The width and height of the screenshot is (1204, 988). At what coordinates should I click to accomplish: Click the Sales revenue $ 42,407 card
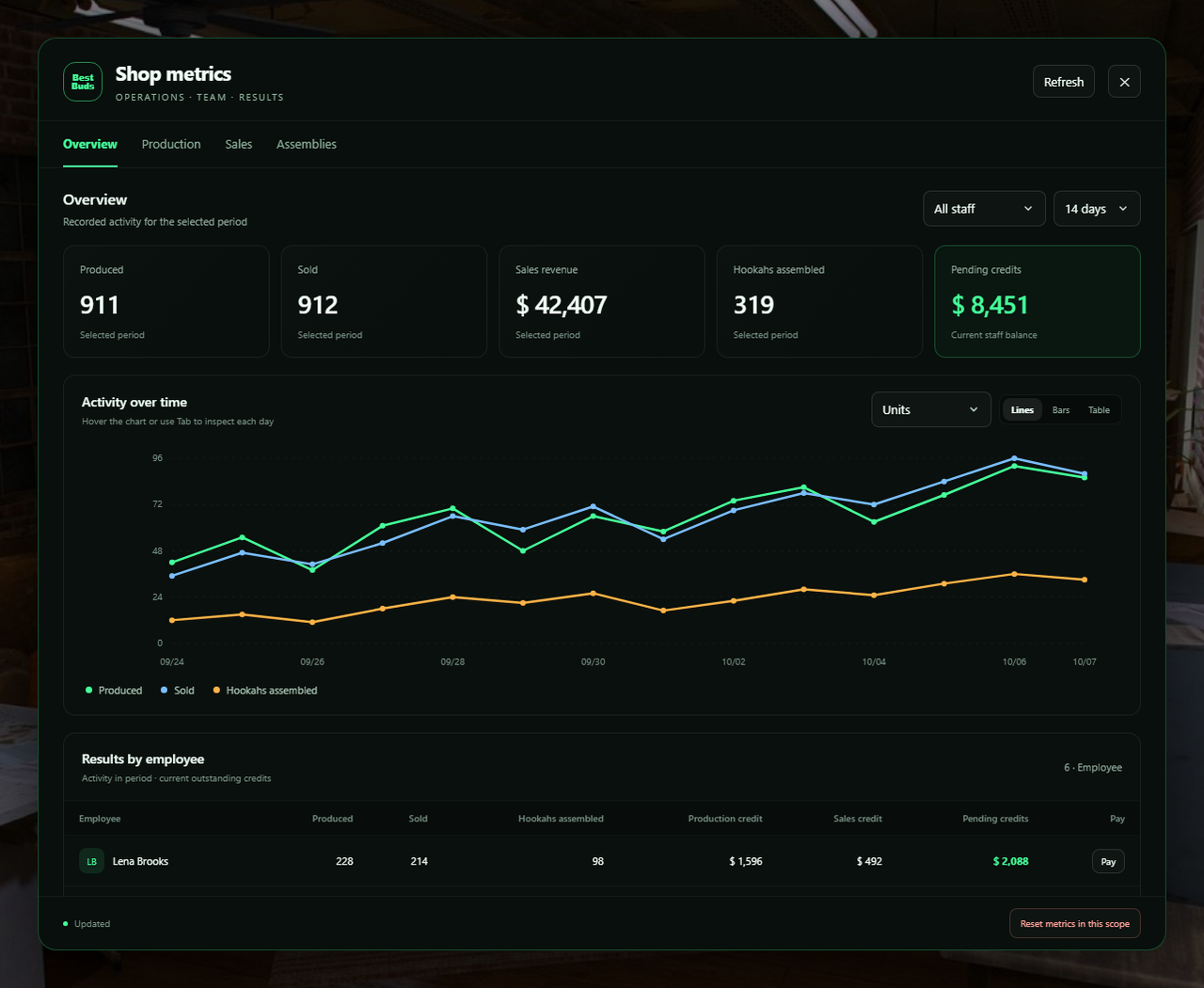tap(602, 302)
